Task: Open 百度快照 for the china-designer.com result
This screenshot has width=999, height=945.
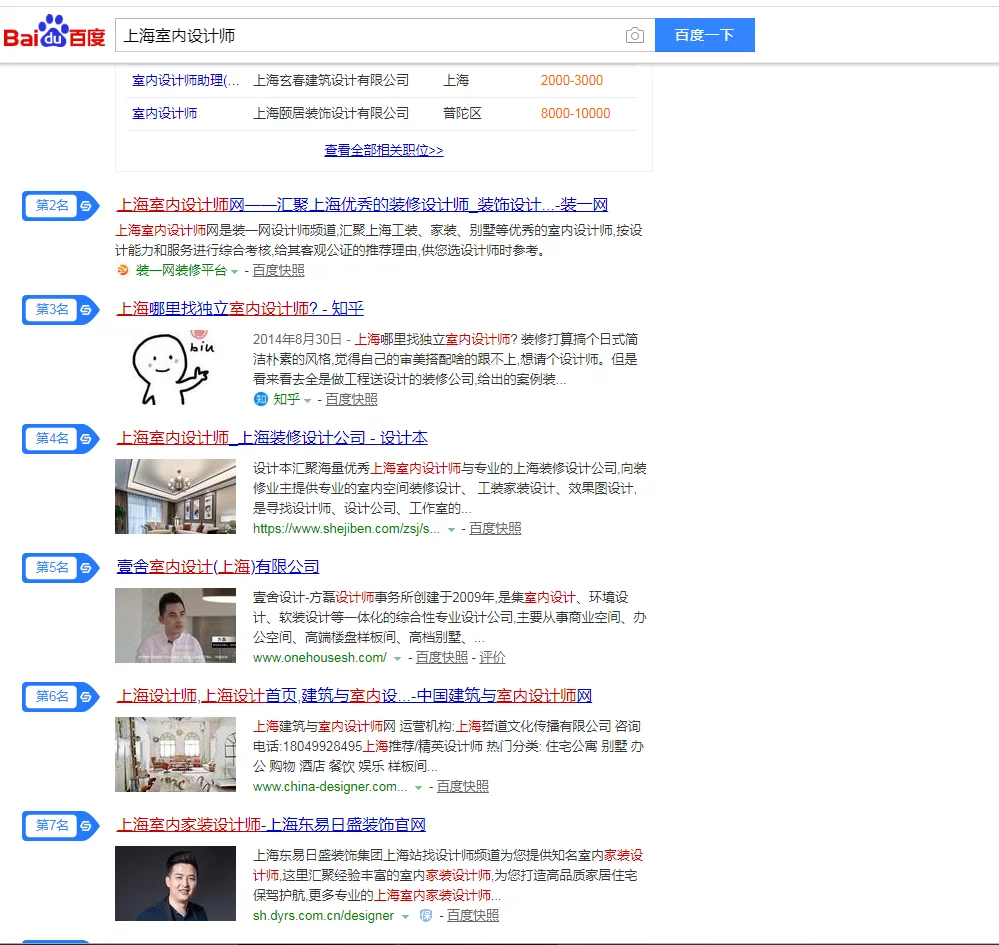Action: [x=463, y=786]
